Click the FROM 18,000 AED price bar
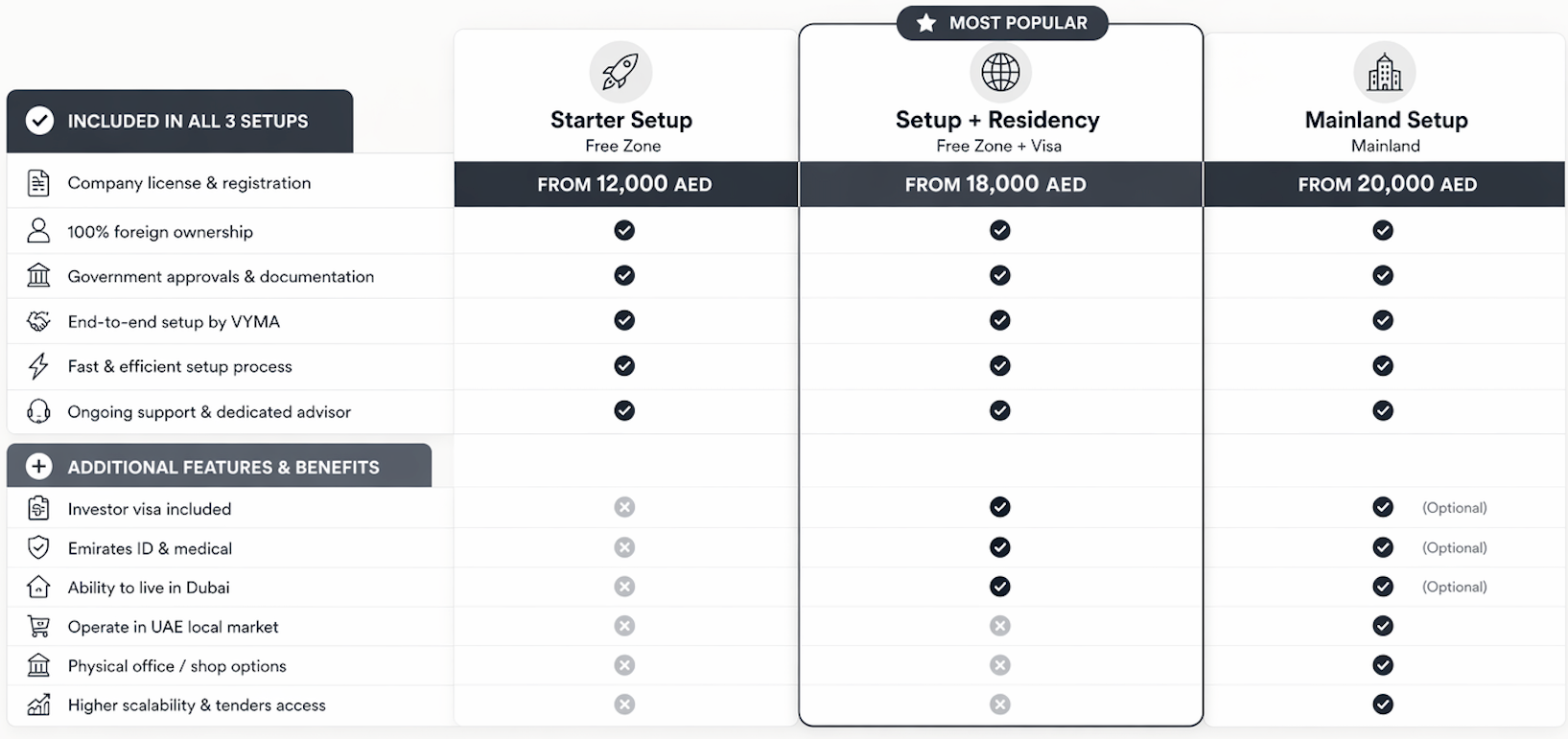This screenshot has height=739, width=1568. click(x=995, y=184)
